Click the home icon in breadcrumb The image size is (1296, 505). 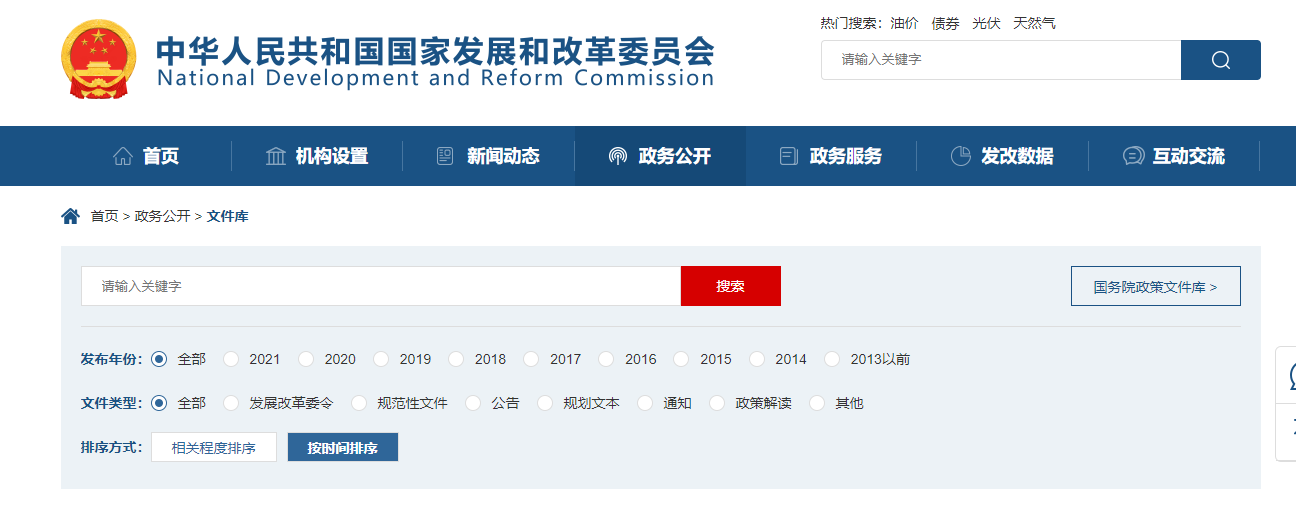point(70,216)
